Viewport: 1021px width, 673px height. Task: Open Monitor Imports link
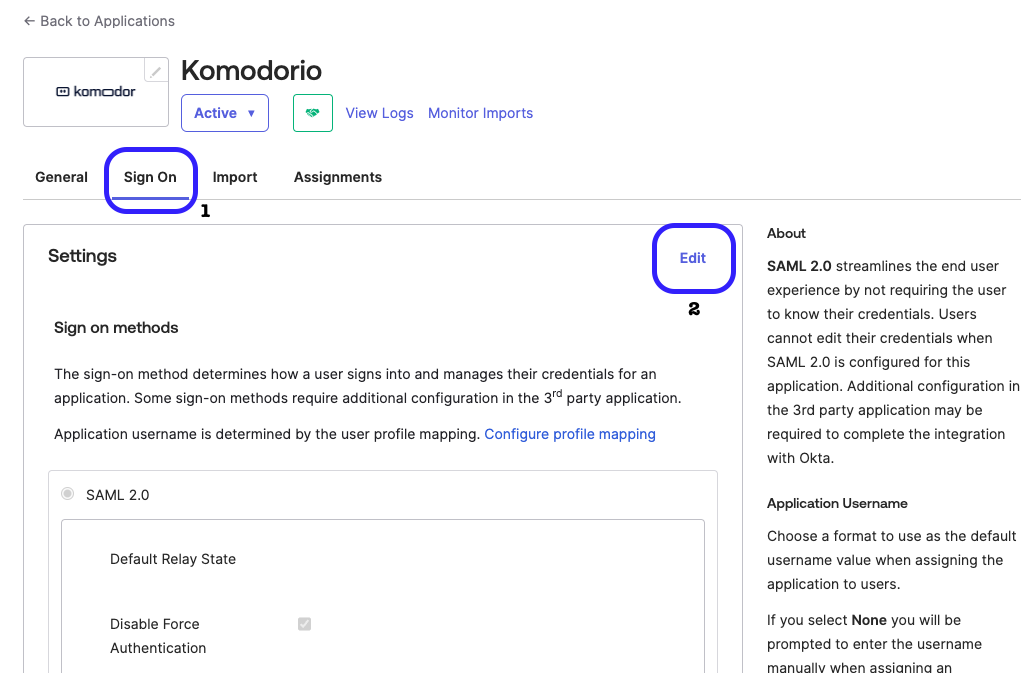(x=481, y=113)
